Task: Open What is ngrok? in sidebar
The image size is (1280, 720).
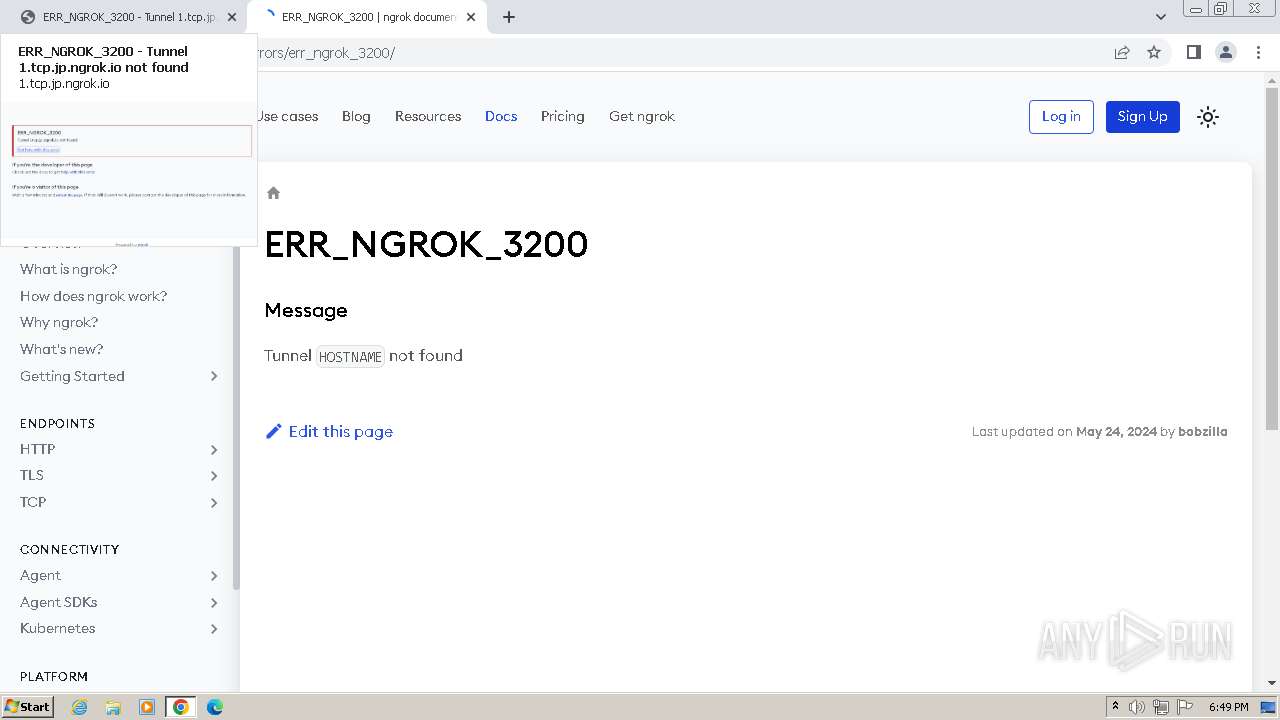Action: click(69, 269)
